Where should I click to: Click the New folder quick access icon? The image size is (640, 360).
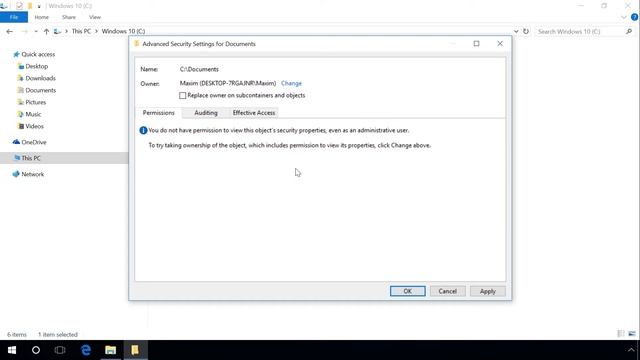[30, 6]
